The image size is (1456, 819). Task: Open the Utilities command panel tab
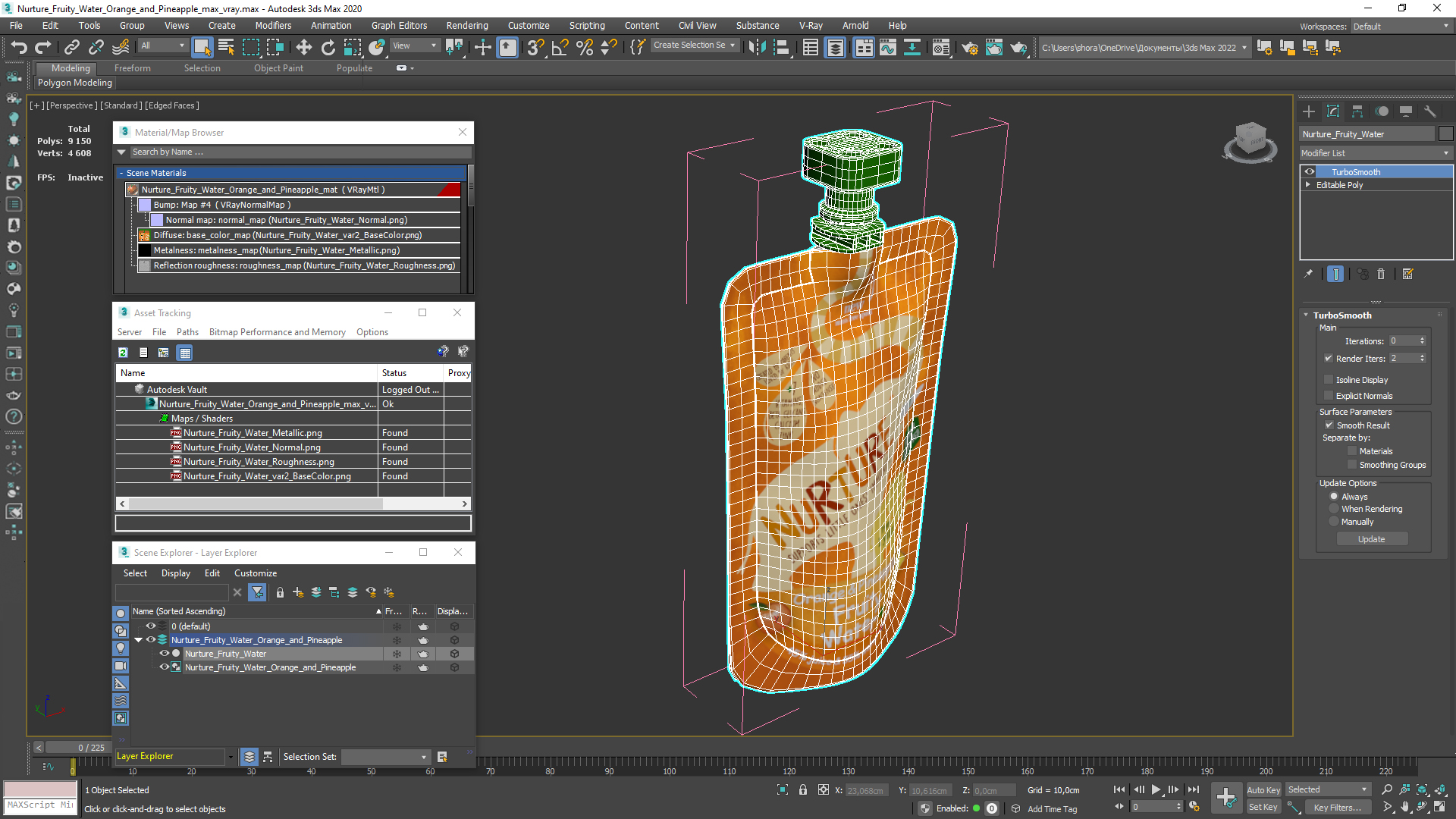1430,111
